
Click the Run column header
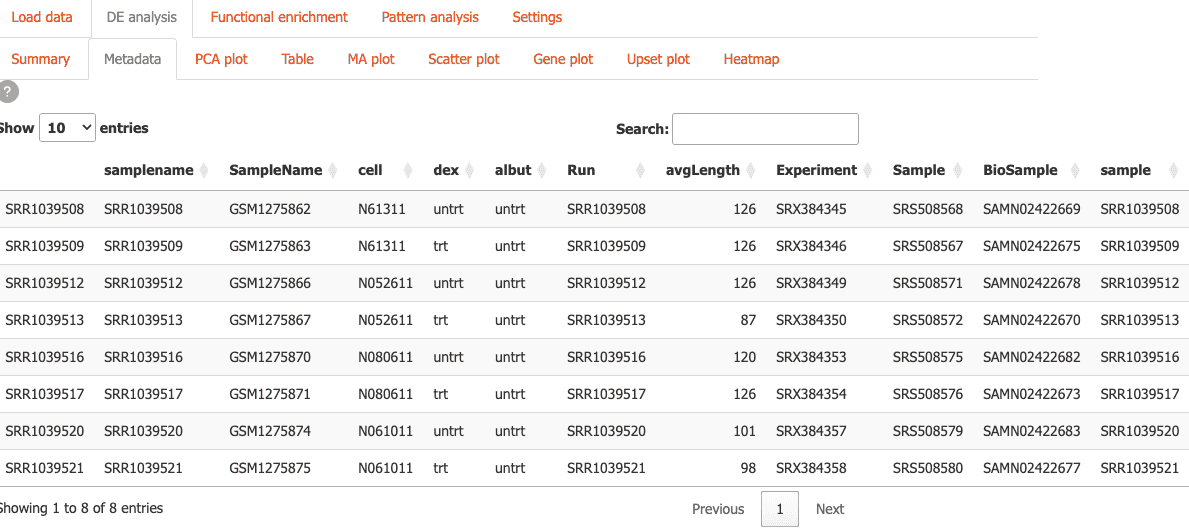coord(581,171)
